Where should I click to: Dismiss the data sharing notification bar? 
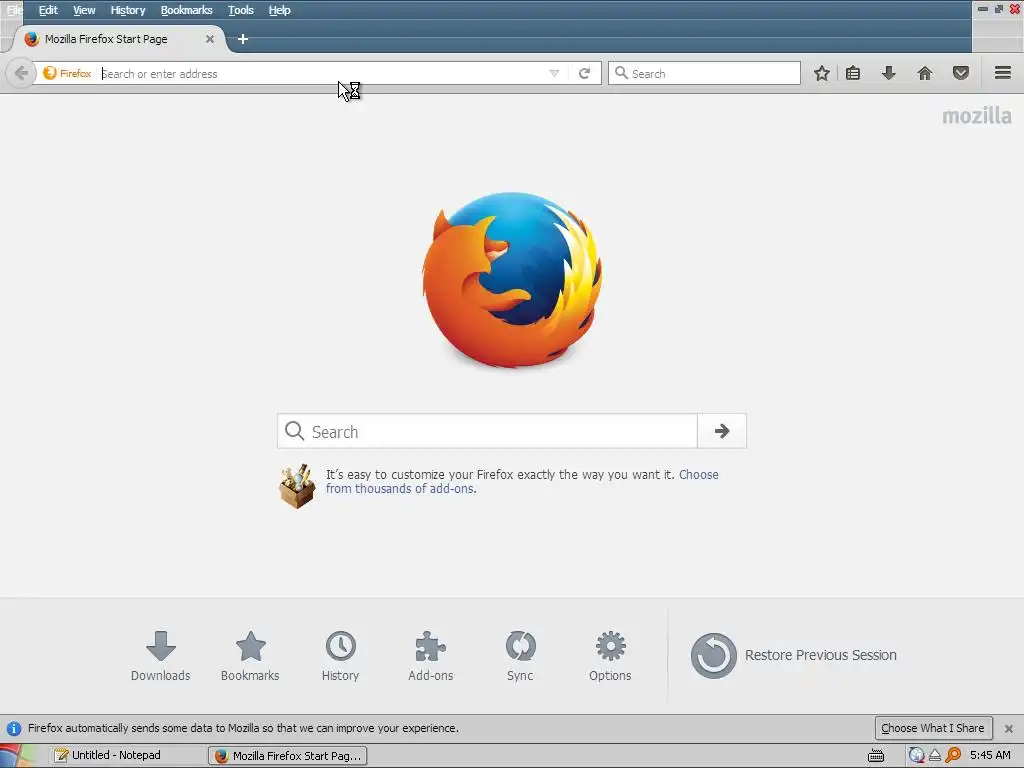[x=1008, y=728]
